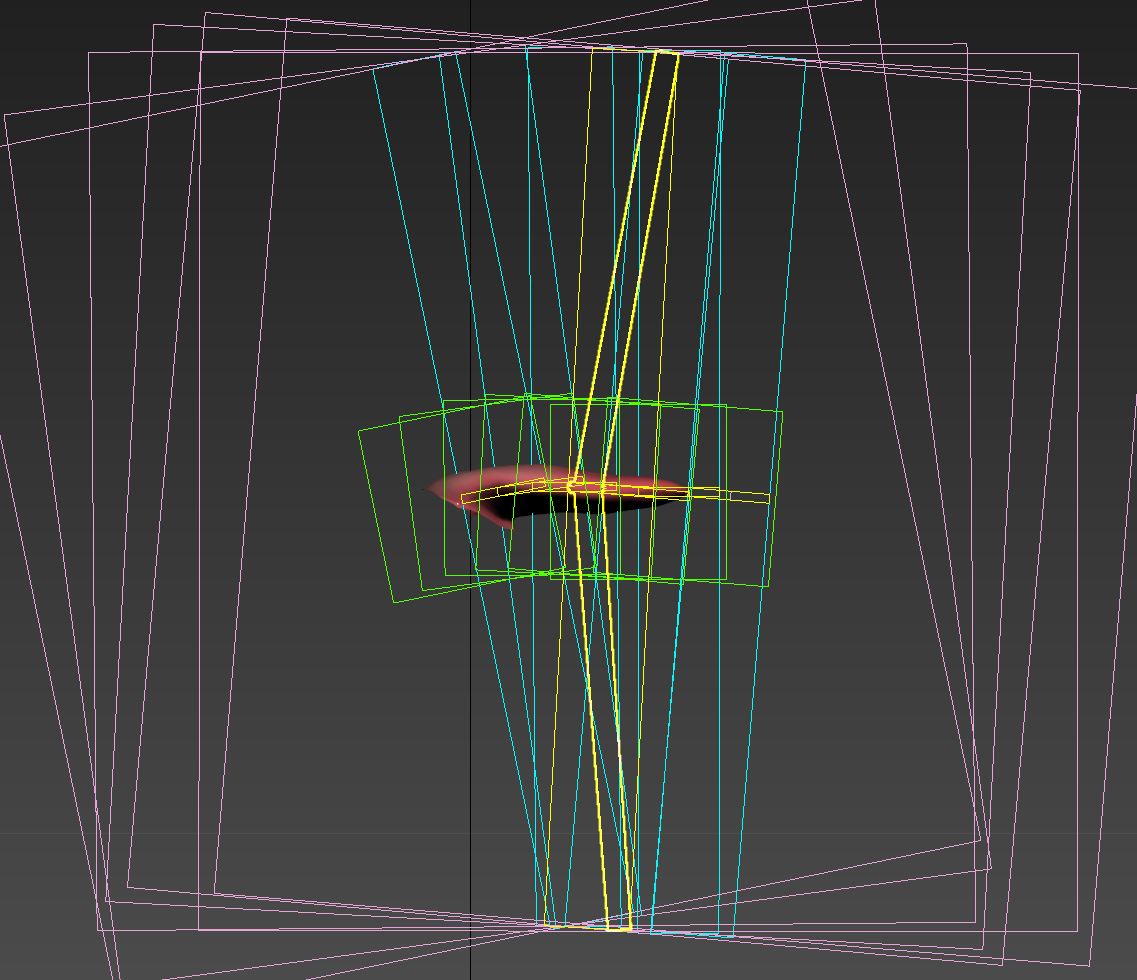Viewport: 1137px width, 980px height.
Task: Click the small yellow joint square at mesh center
Action: (575, 483)
